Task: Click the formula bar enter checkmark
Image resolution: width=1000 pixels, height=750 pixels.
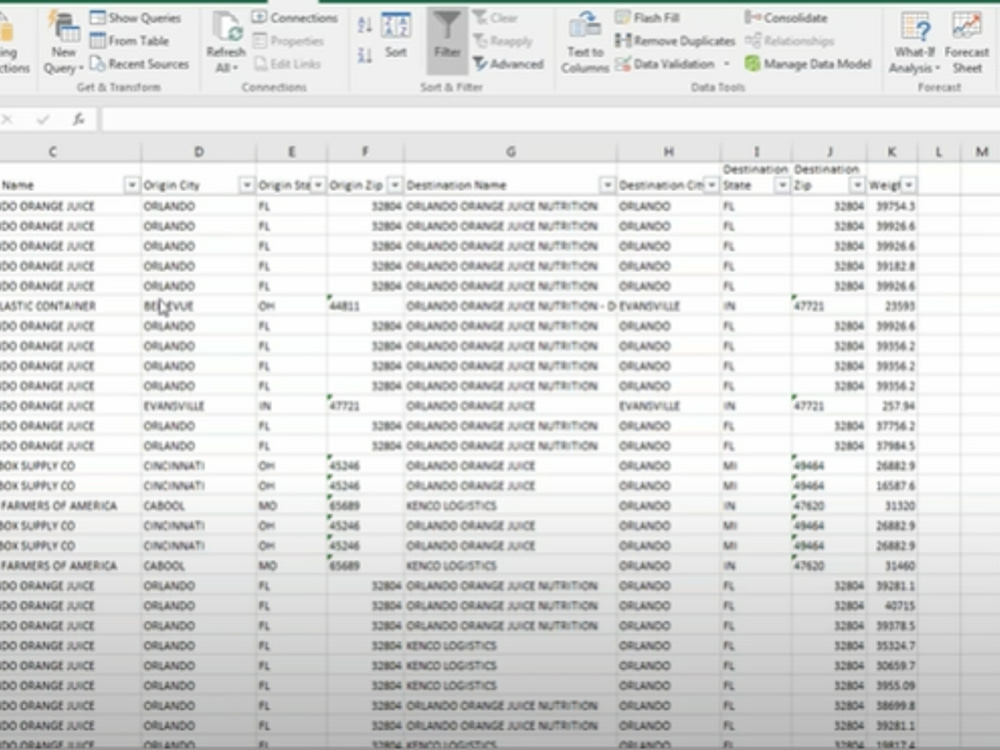Action: pos(43,119)
